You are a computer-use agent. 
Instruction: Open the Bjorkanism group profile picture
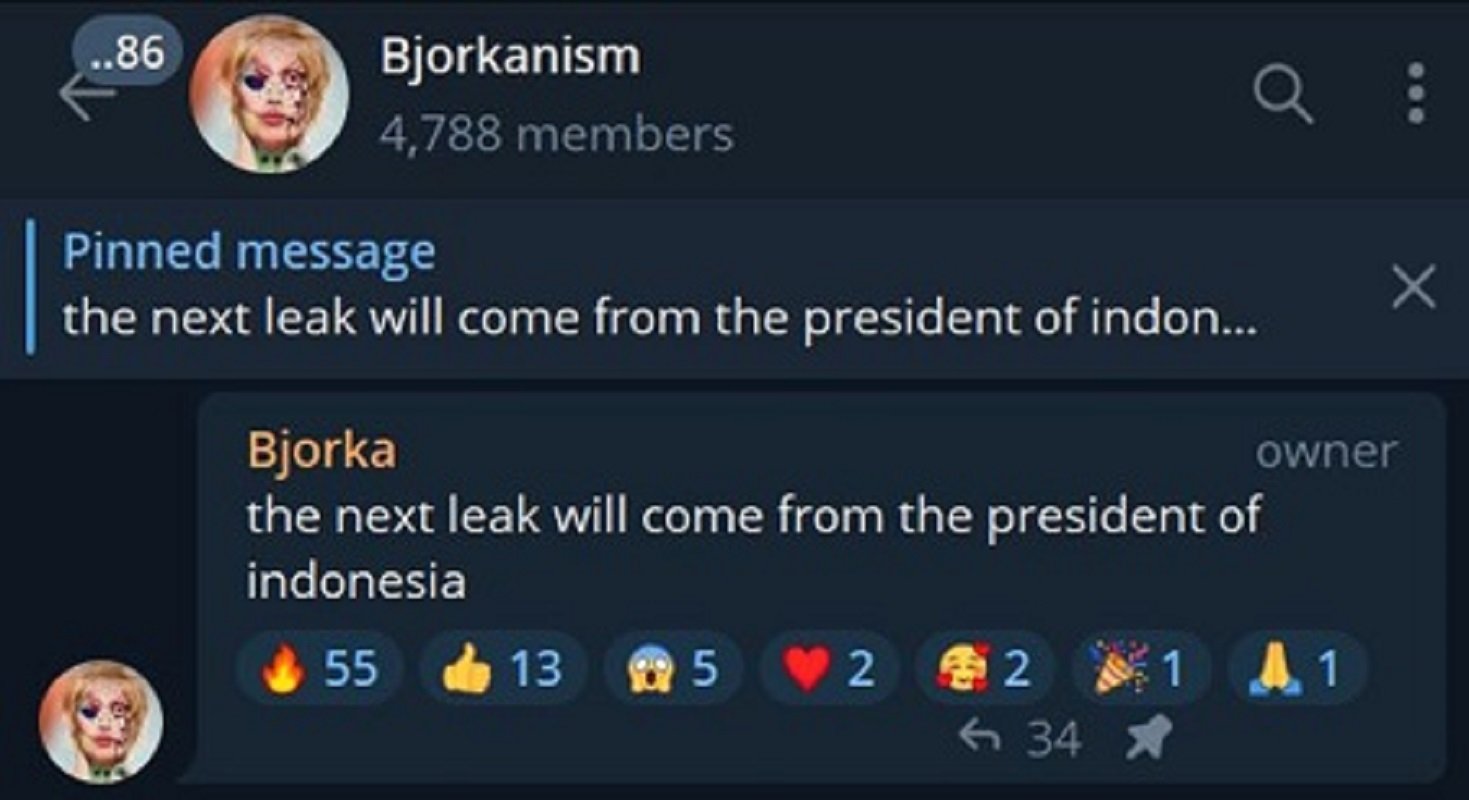[x=269, y=95]
